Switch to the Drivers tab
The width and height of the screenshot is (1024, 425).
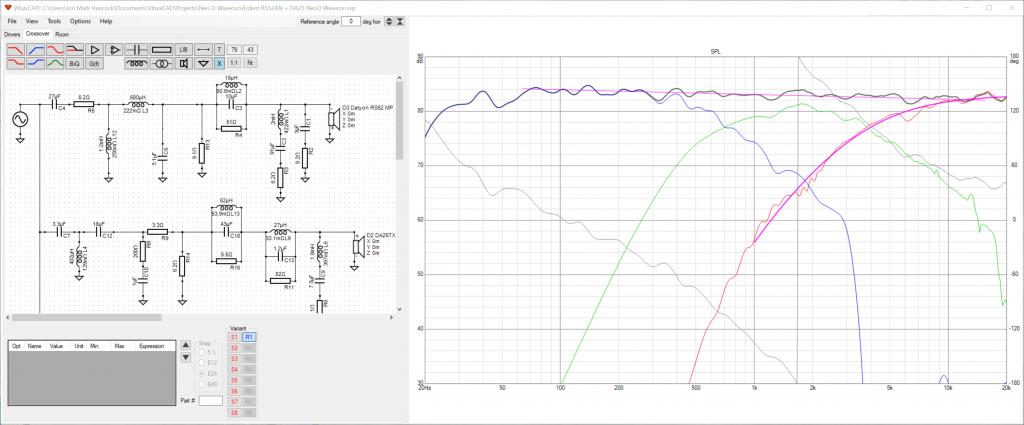(12, 34)
